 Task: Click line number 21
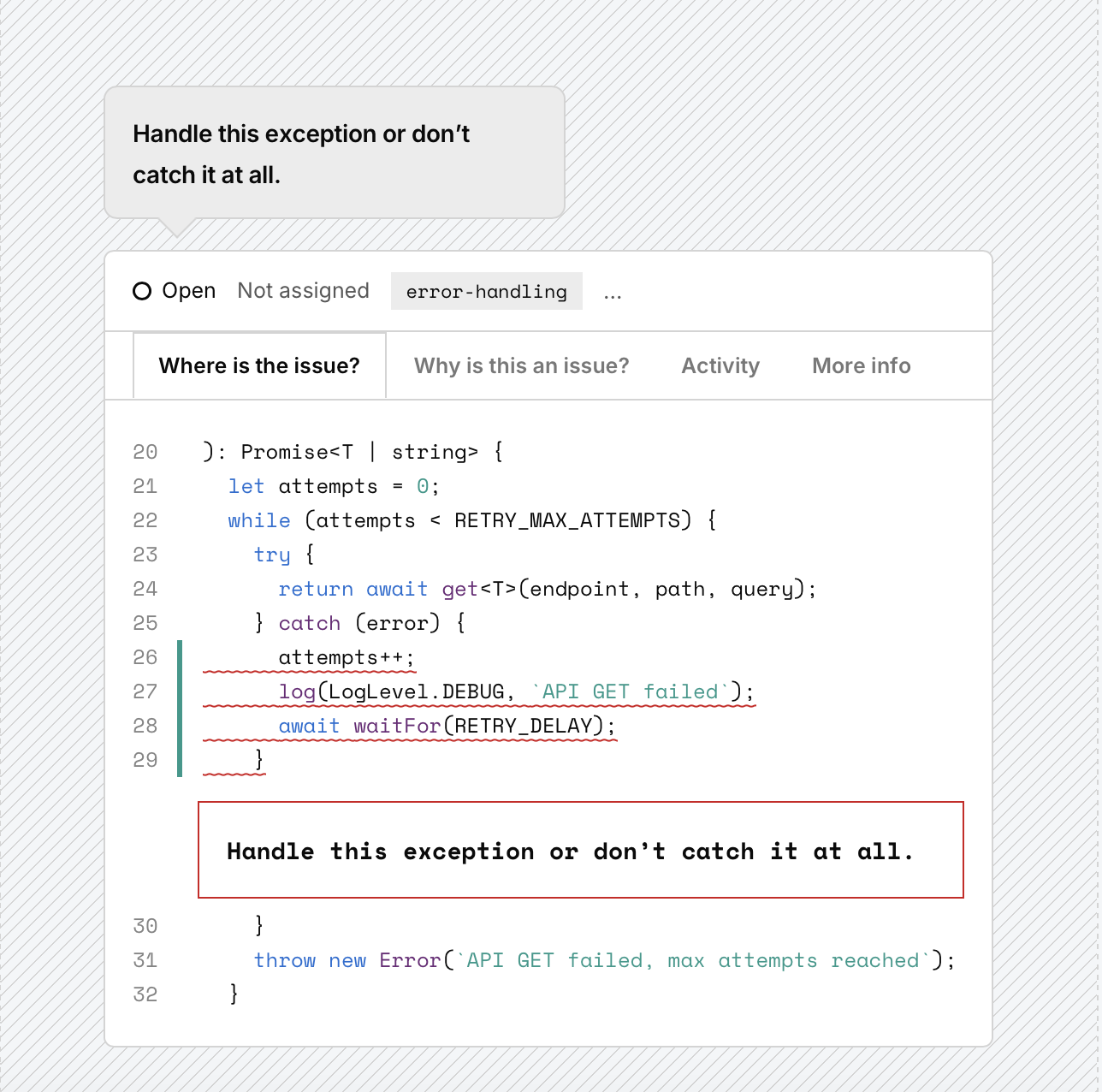click(145, 486)
